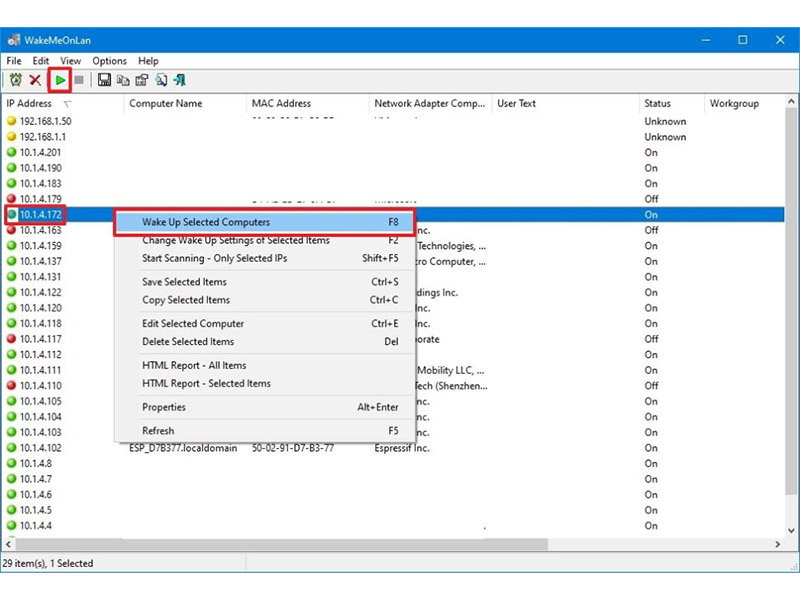Viewport: 800px width, 600px height.
Task: Select the row with IP 10.1.4.117
Action: [x=393, y=339]
